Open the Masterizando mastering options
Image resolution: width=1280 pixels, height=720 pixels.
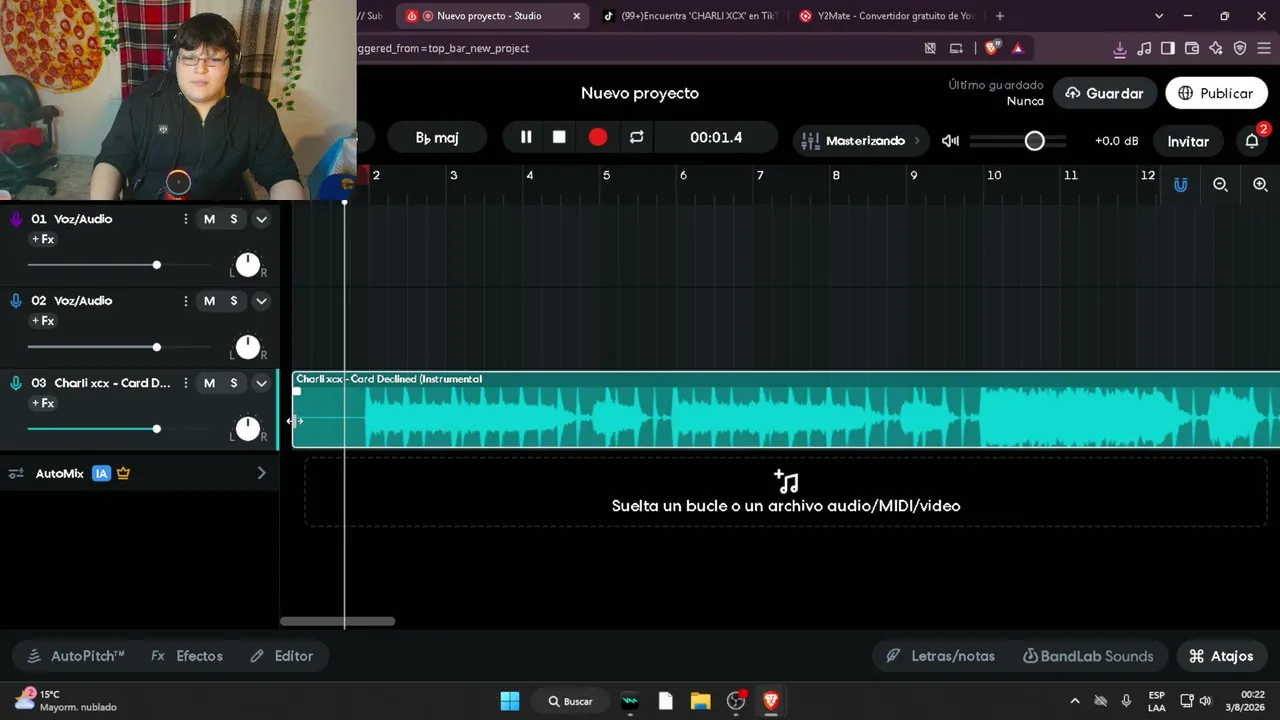(x=861, y=141)
